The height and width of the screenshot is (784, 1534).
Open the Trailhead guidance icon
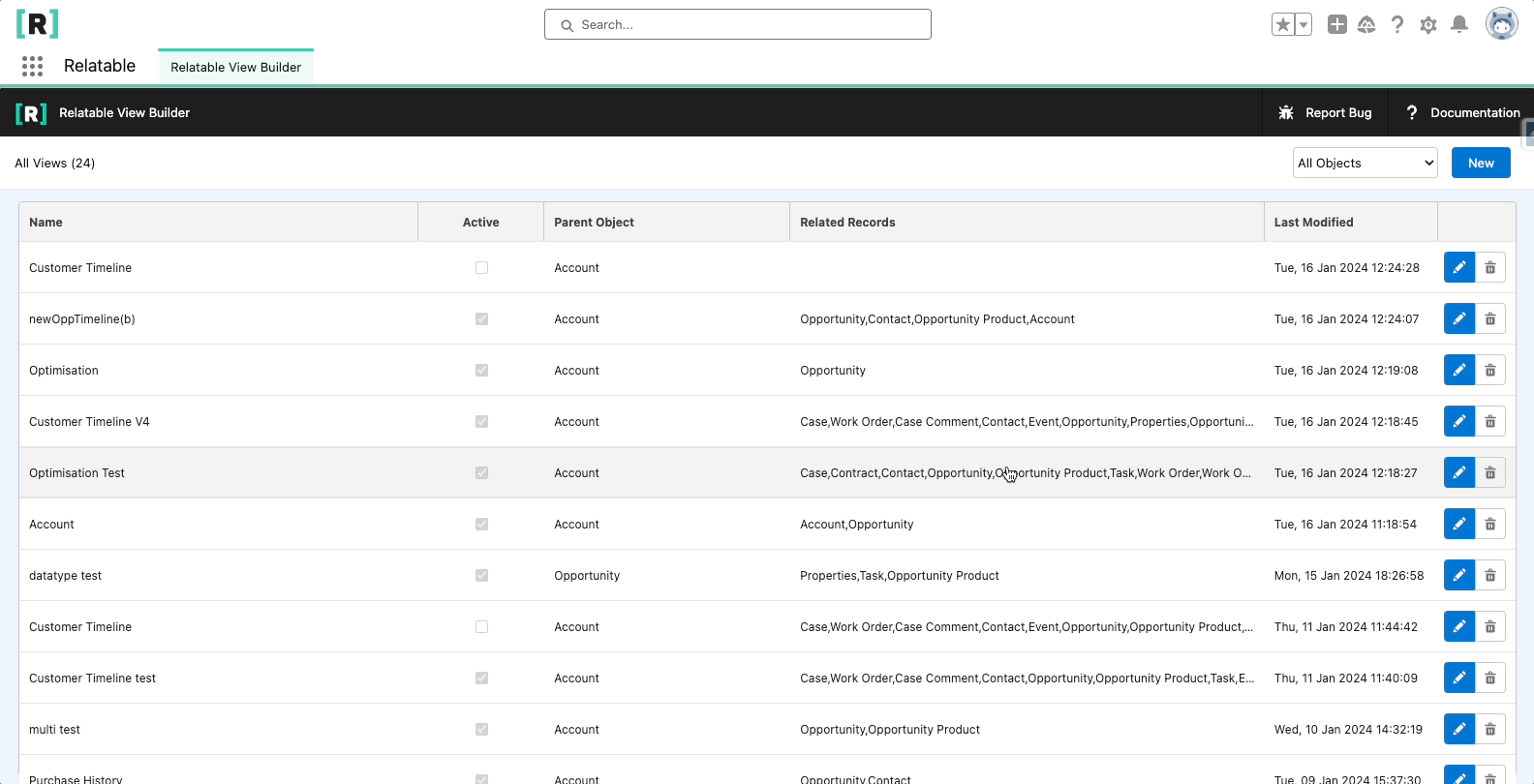pos(1366,24)
